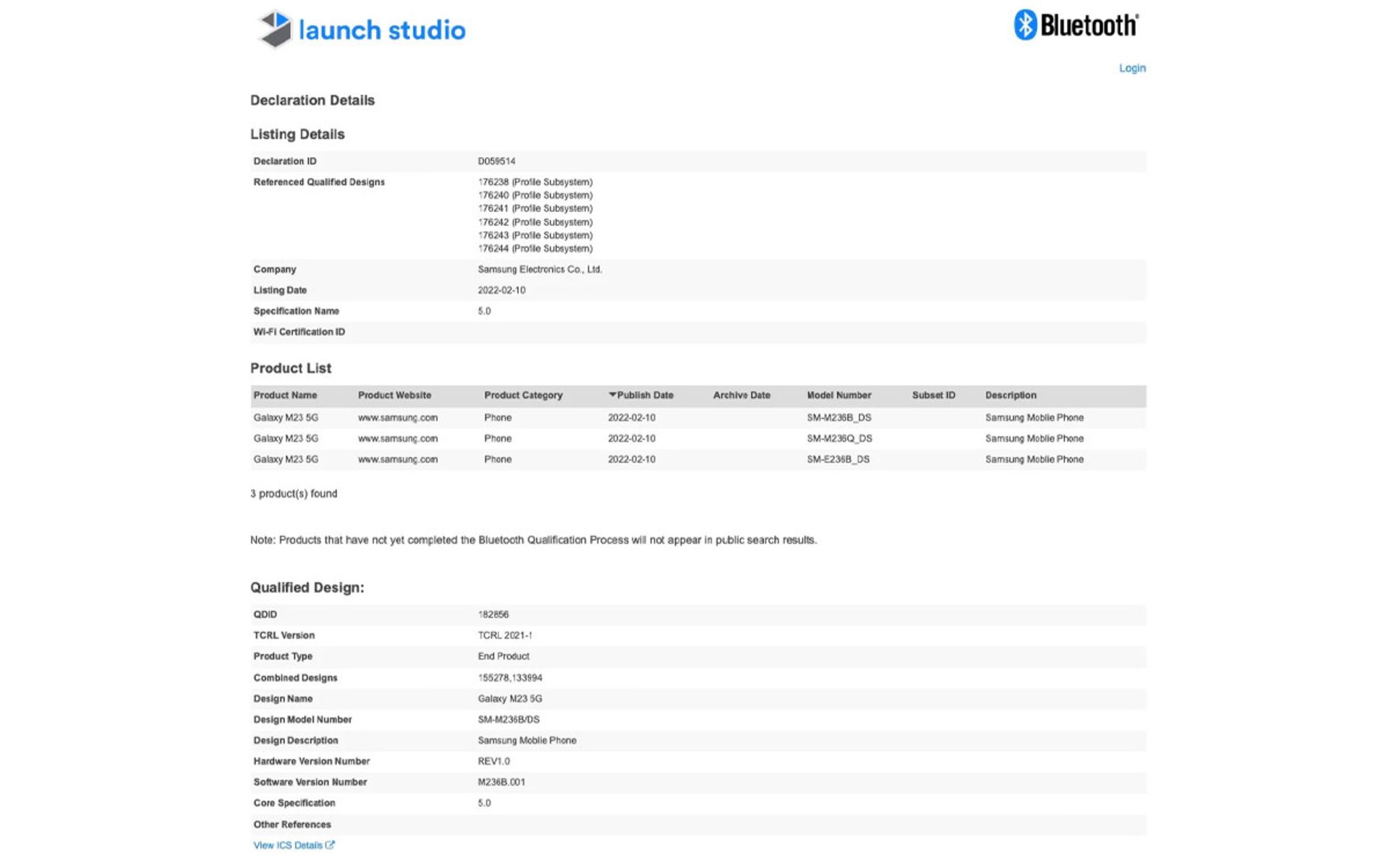
Task: Click the external-link icon beside View ICS Details
Action: [x=330, y=844]
